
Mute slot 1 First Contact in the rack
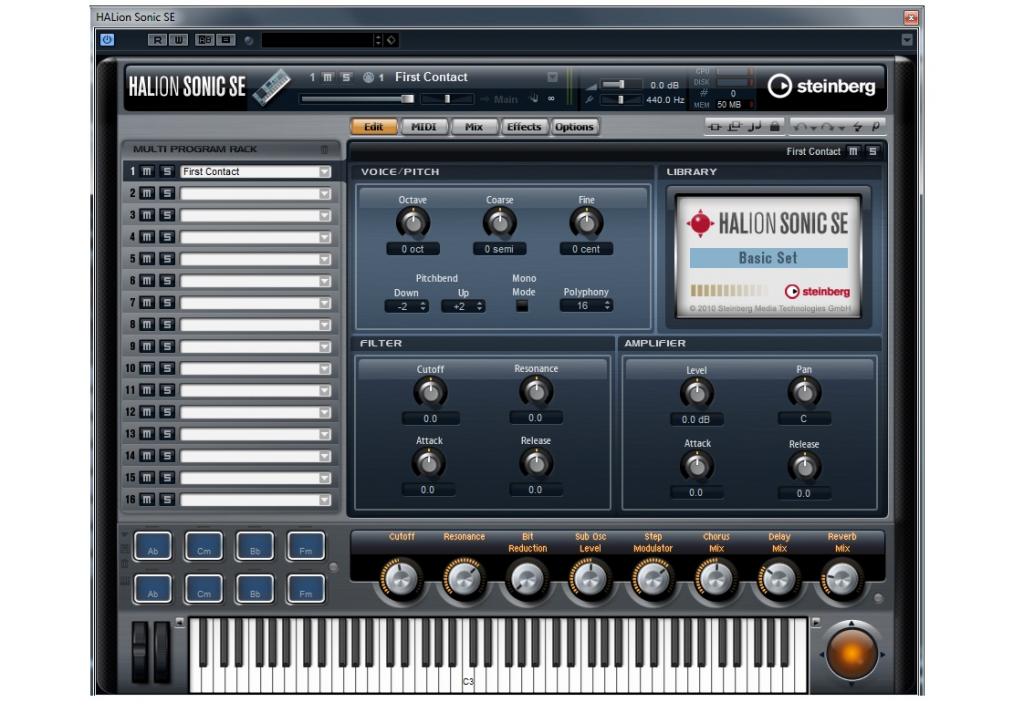tap(148, 171)
